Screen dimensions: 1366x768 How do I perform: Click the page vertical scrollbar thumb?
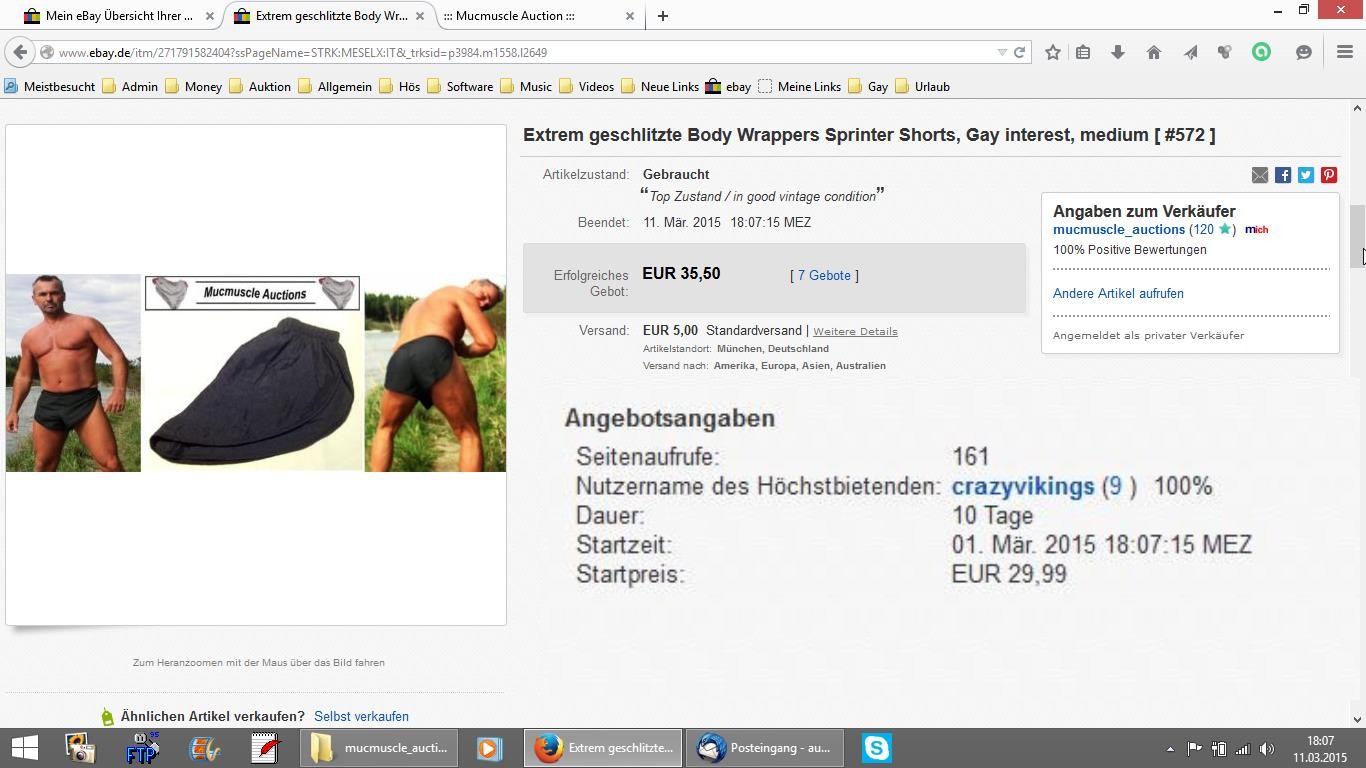[x=1357, y=236]
